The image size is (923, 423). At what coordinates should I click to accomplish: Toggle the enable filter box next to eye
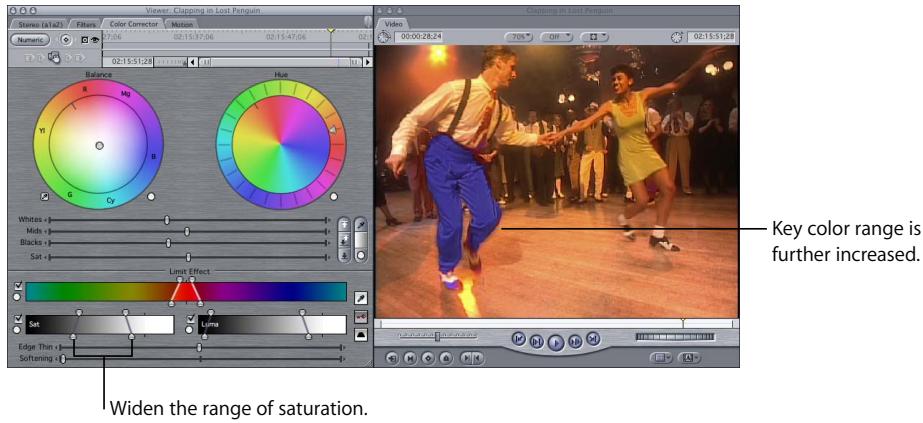84,40
